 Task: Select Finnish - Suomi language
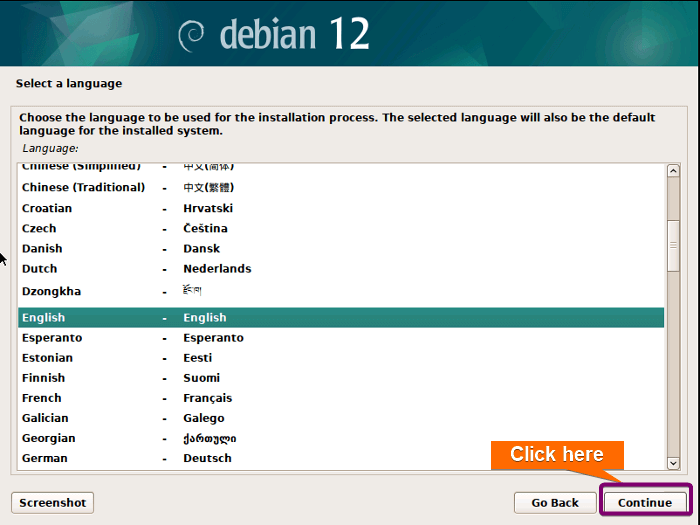click(341, 378)
